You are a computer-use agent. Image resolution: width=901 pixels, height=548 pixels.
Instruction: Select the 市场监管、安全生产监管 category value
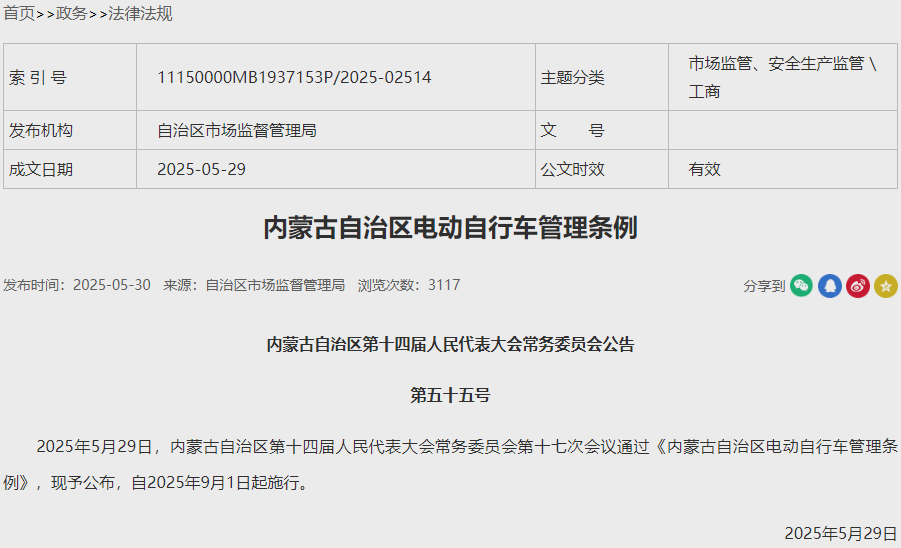pyautogui.click(x=783, y=78)
